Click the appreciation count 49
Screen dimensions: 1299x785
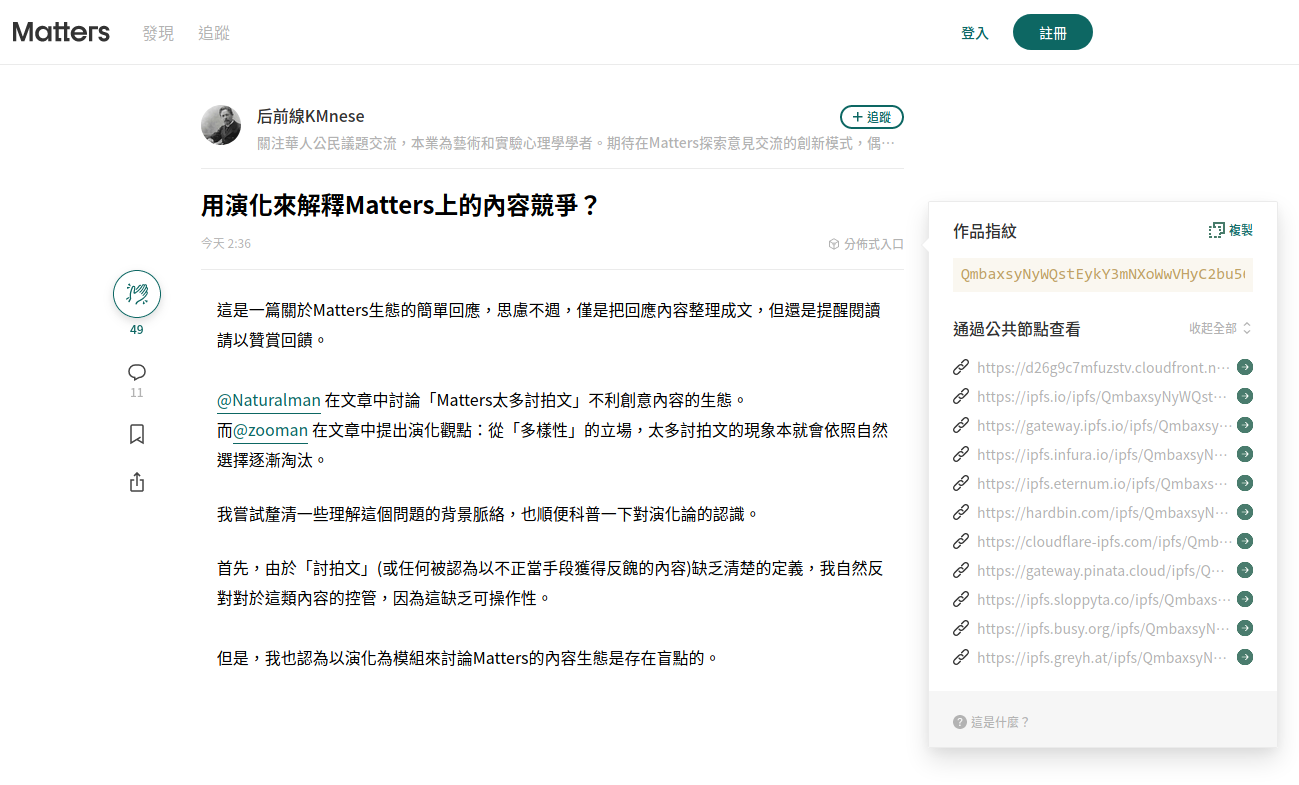[137, 330]
